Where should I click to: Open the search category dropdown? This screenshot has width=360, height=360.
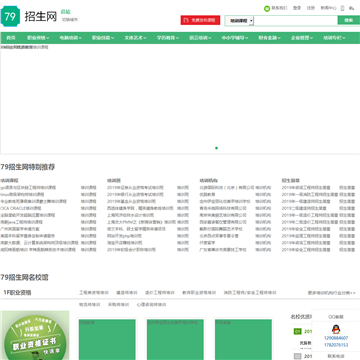pos(241,21)
